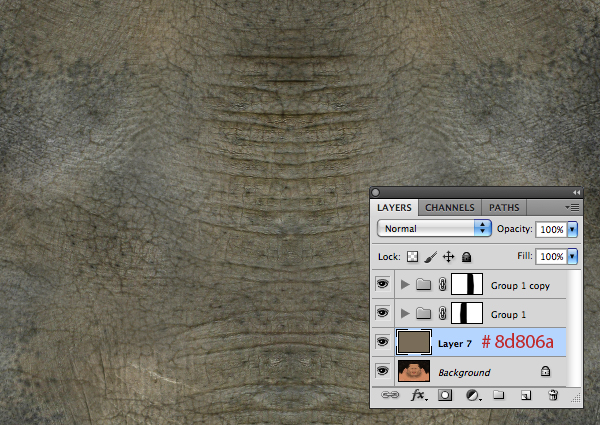Image resolution: width=600 pixels, height=425 pixels.
Task: Open the Layers panel options menu
Action: pos(572,207)
